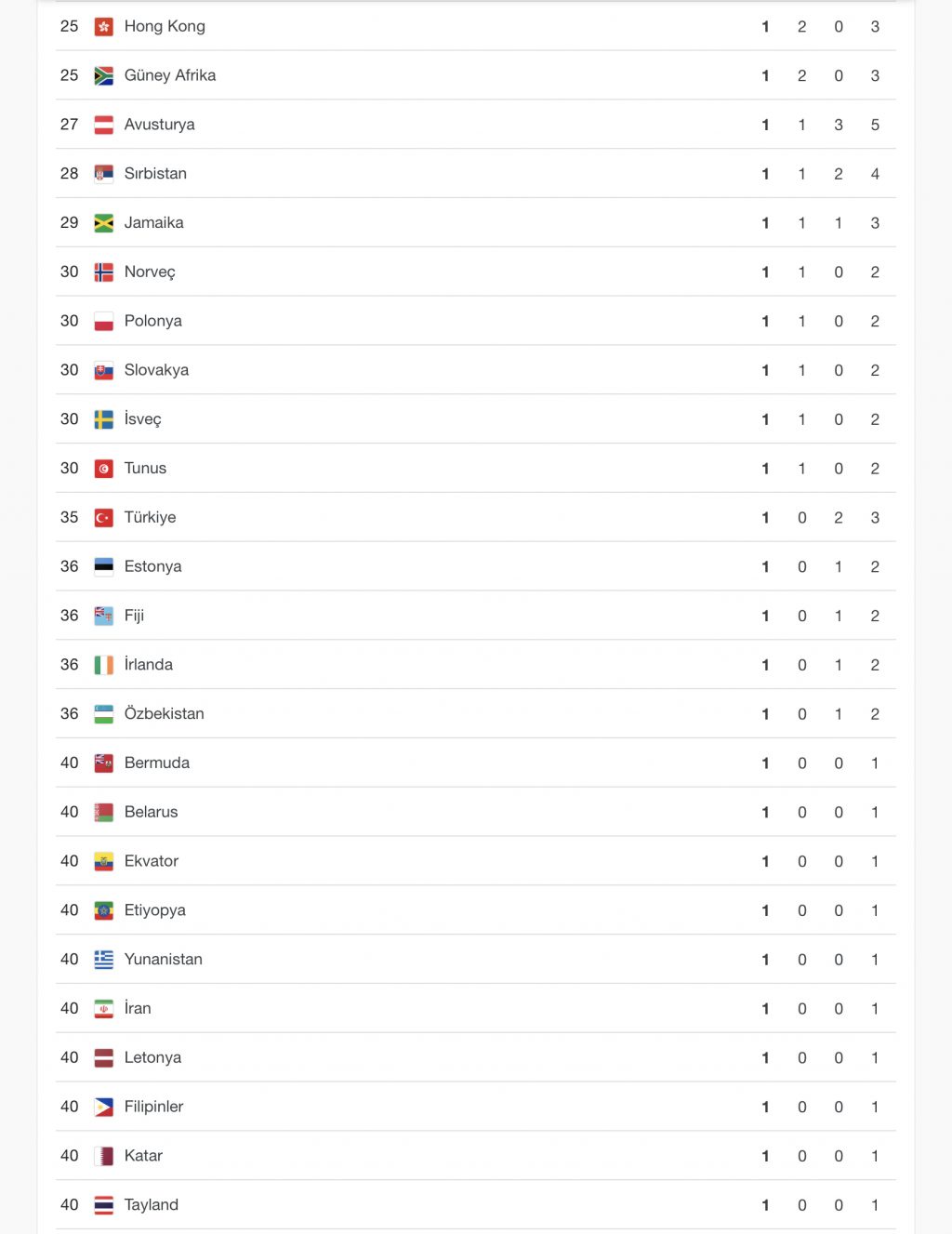This screenshot has height=1234, width=952.
Task: Click the Filipinler flag icon
Action: click(x=104, y=1107)
